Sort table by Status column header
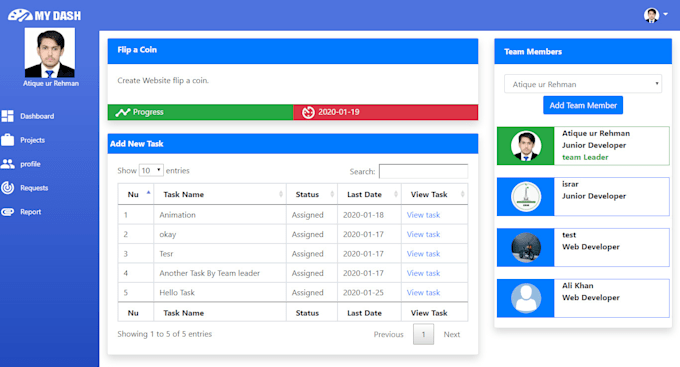The height and width of the screenshot is (367, 680). pyautogui.click(x=312, y=194)
